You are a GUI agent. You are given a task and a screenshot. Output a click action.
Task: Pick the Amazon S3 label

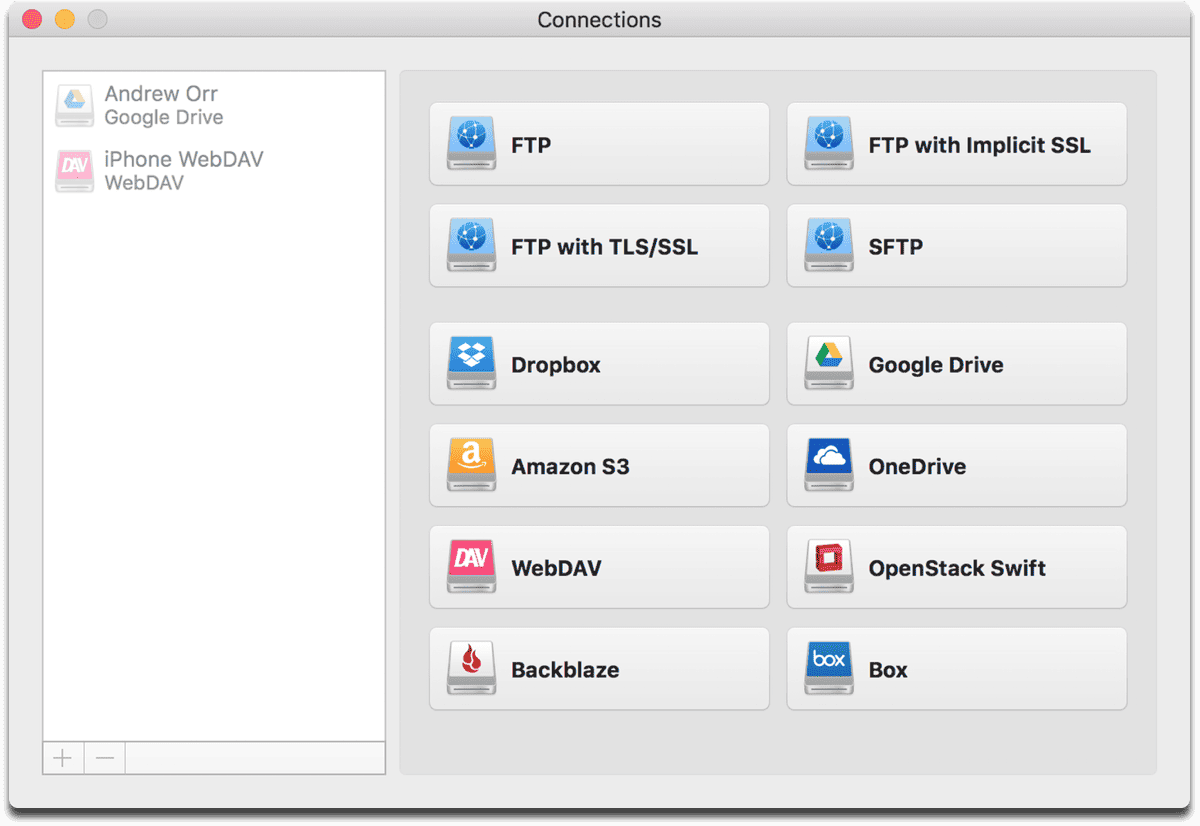[x=571, y=467]
